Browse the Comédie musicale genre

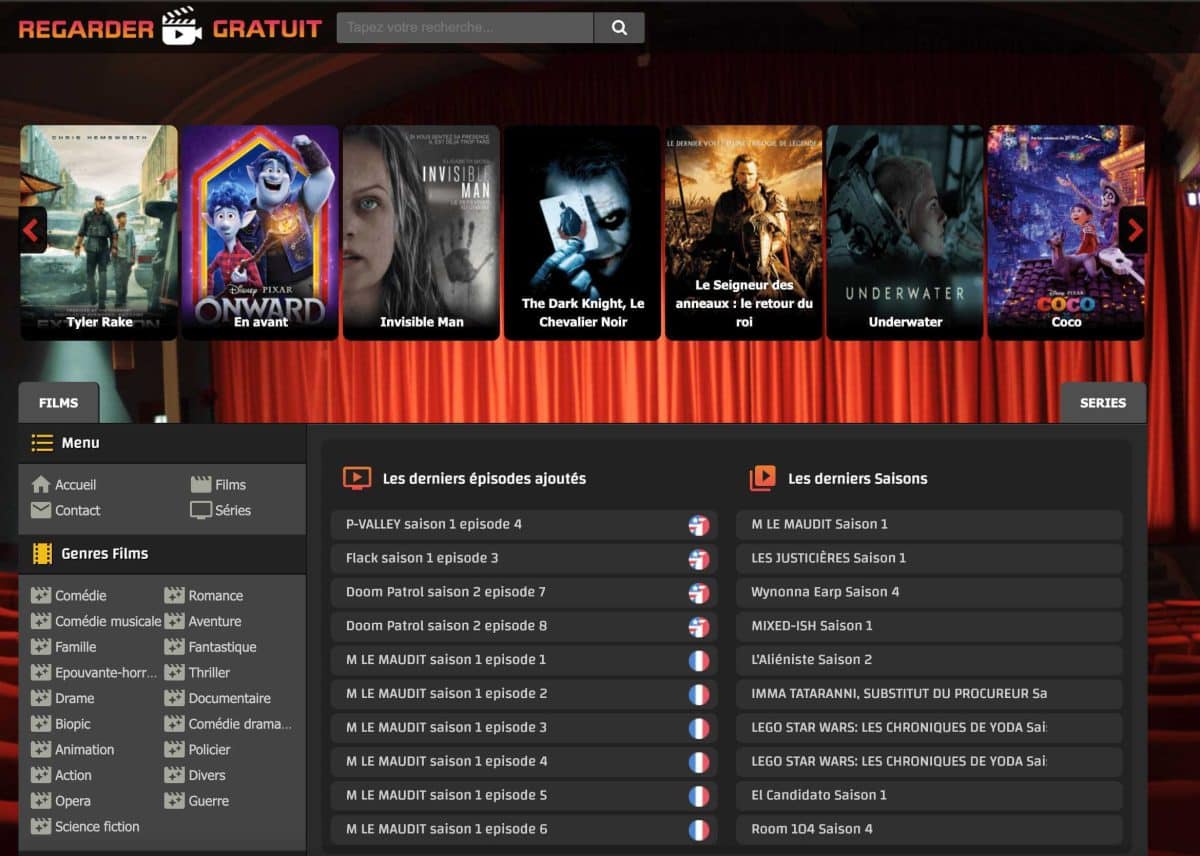coord(108,621)
